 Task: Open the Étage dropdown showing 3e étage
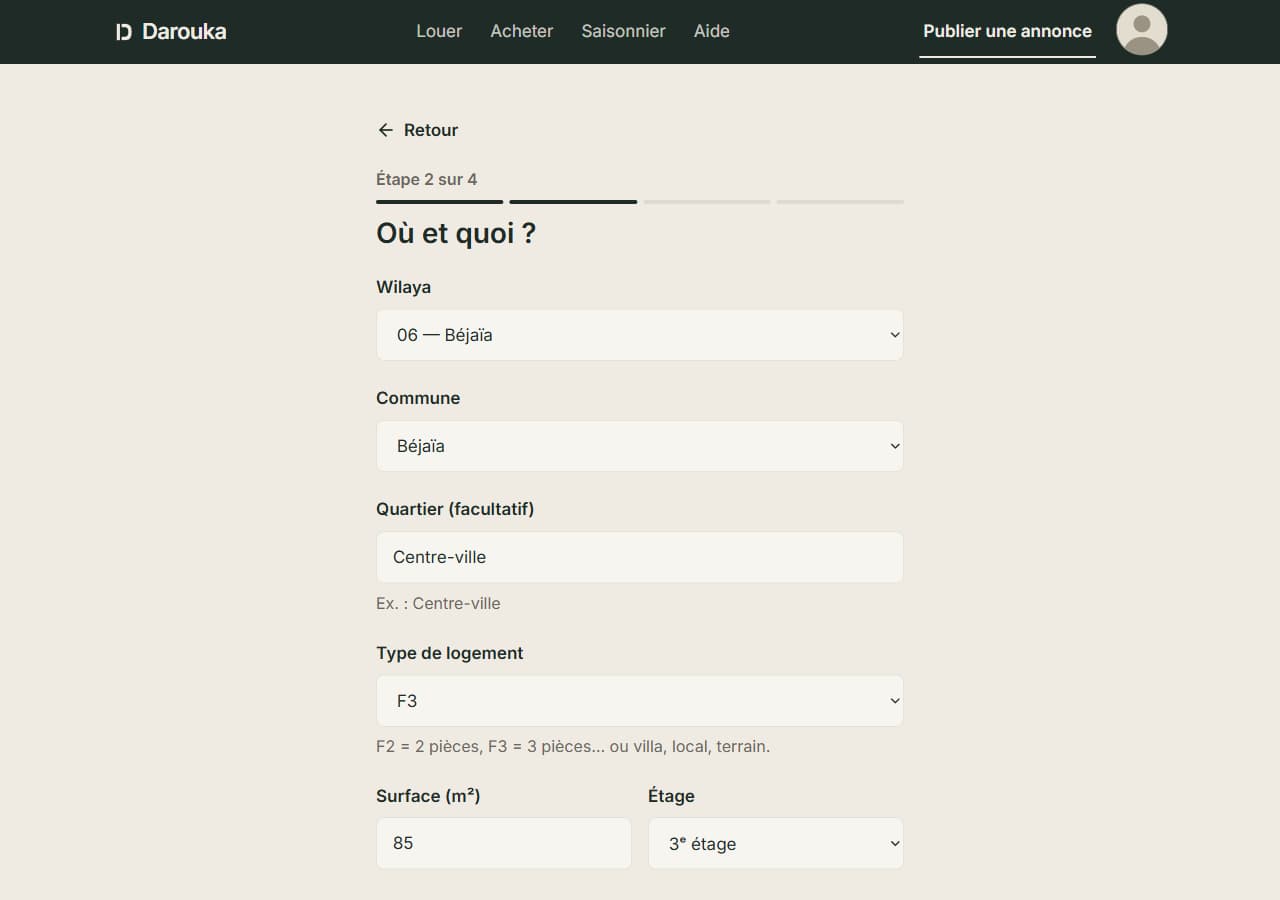click(x=776, y=844)
